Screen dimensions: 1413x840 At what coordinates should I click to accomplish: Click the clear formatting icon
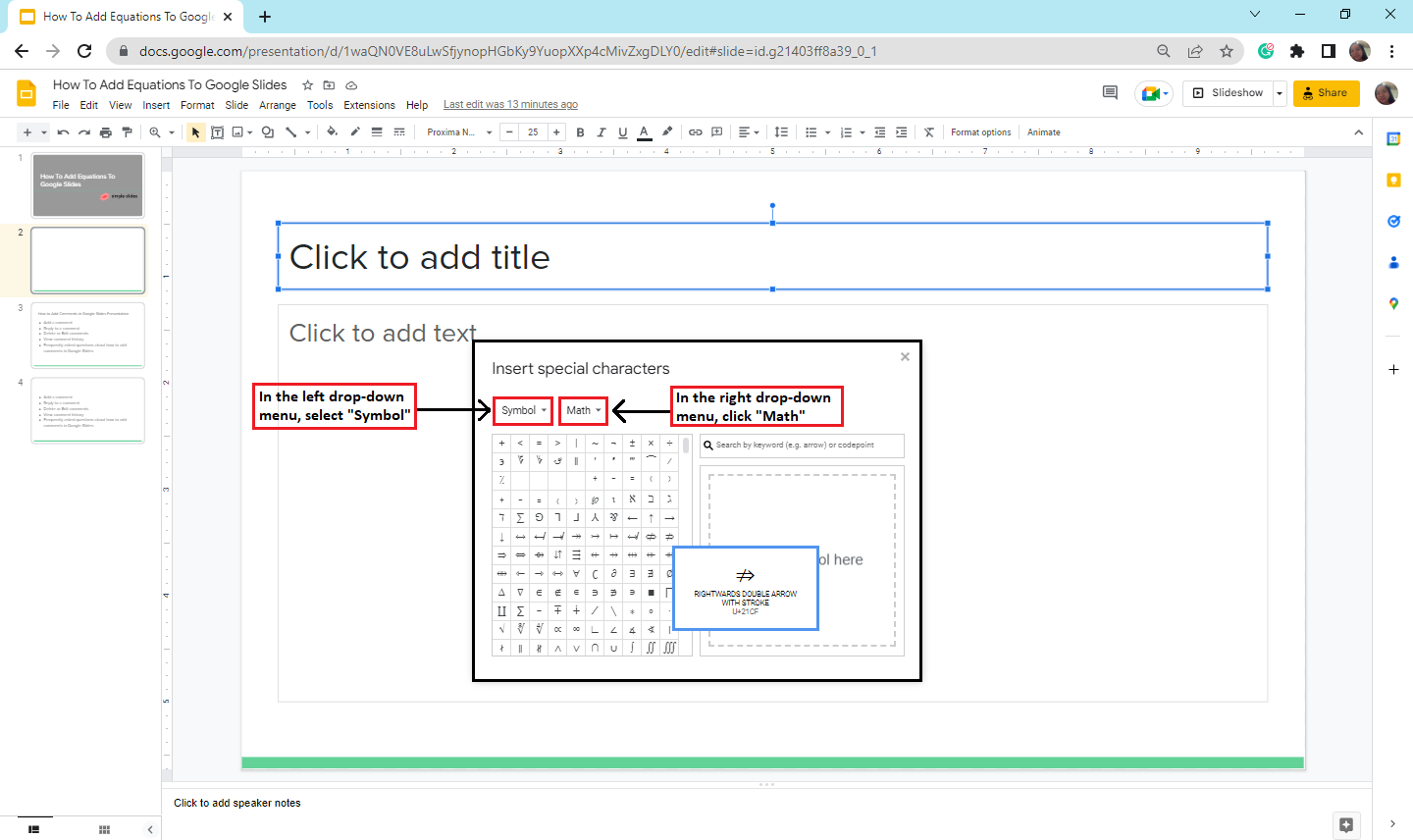(928, 132)
